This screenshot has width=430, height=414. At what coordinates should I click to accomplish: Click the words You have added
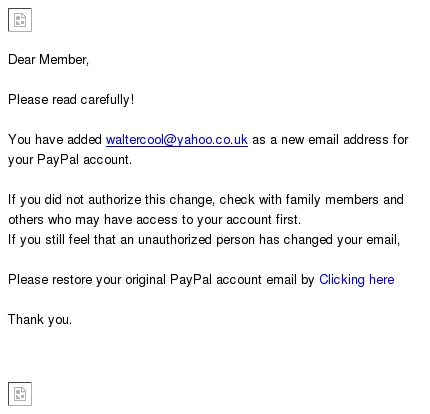[55, 140]
